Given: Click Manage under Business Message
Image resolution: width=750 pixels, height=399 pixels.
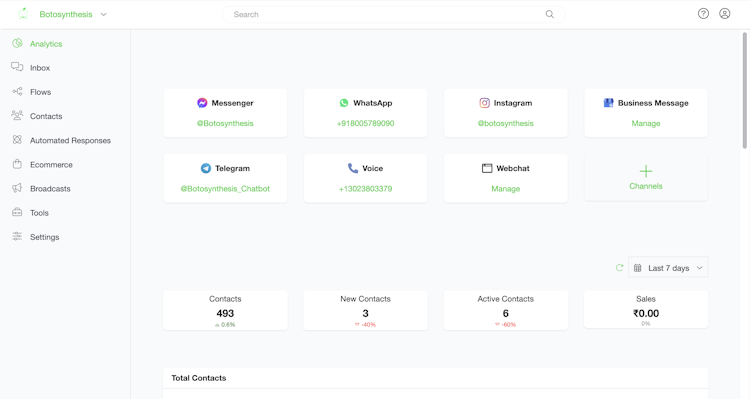Looking at the screenshot, I should pyautogui.click(x=646, y=123).
